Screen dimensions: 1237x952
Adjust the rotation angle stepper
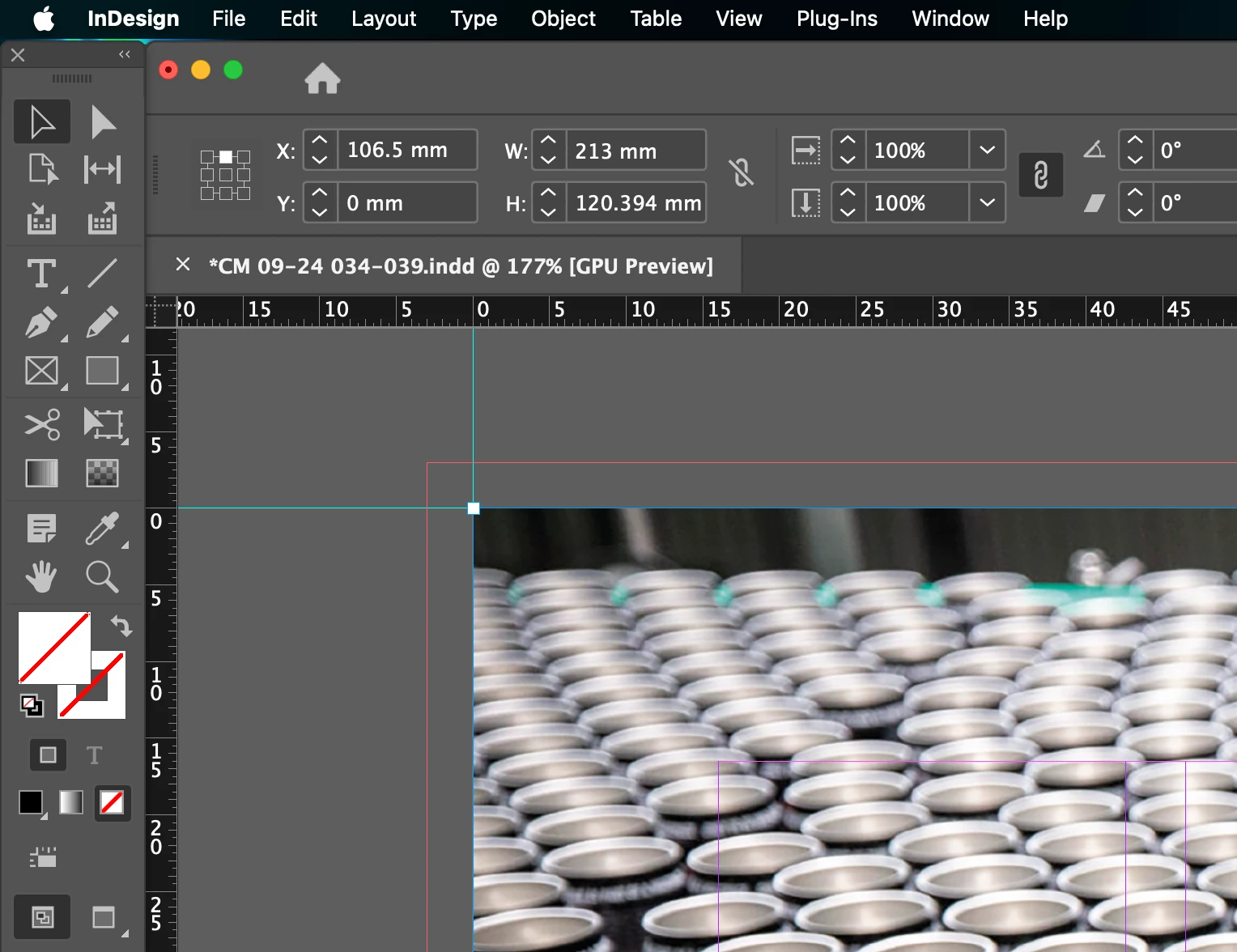tap(1135, 150)
